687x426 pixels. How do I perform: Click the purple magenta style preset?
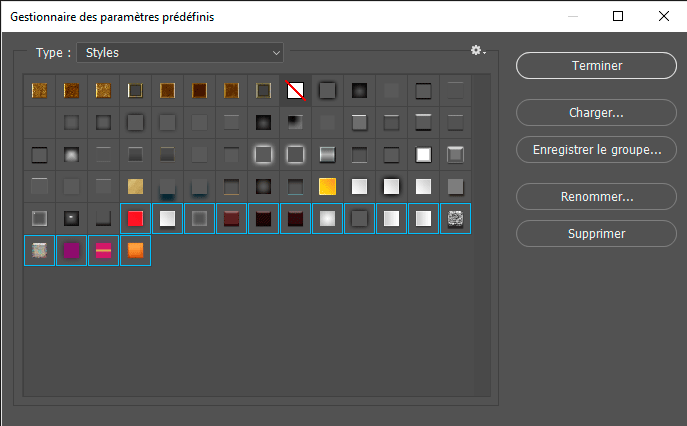click(71, 251)
